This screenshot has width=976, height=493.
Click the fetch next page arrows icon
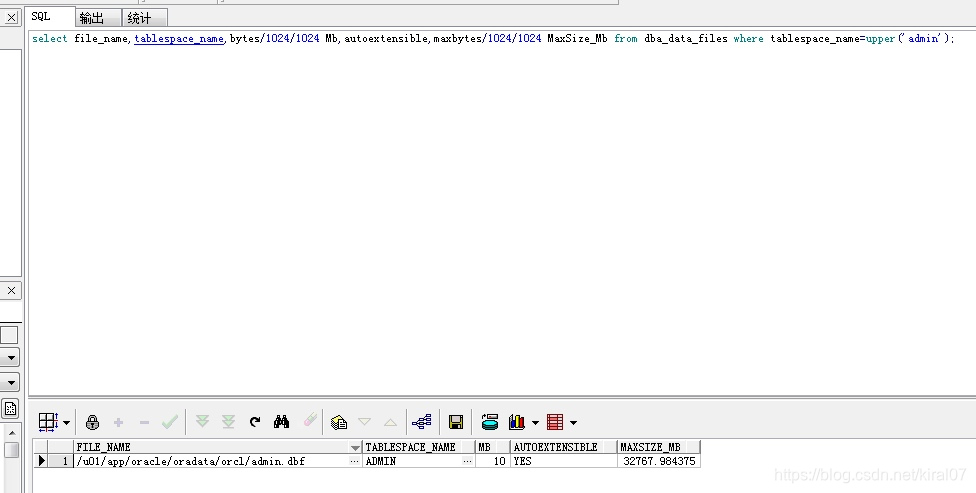coord(202,421)
